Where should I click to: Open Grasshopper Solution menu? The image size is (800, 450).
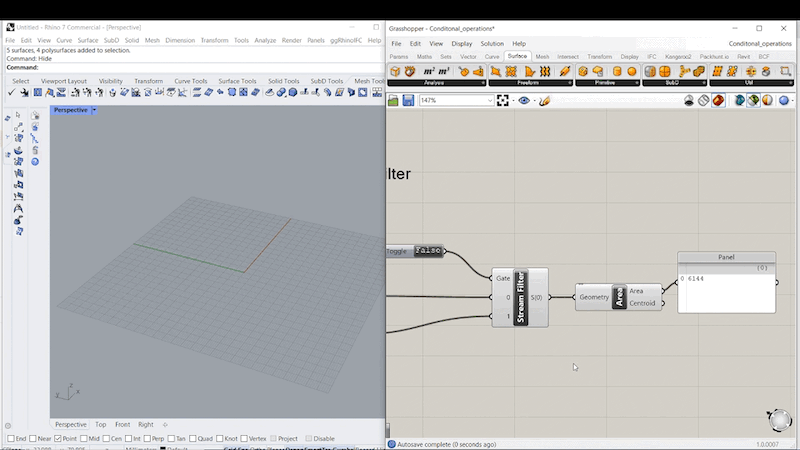tap(492, 44)
